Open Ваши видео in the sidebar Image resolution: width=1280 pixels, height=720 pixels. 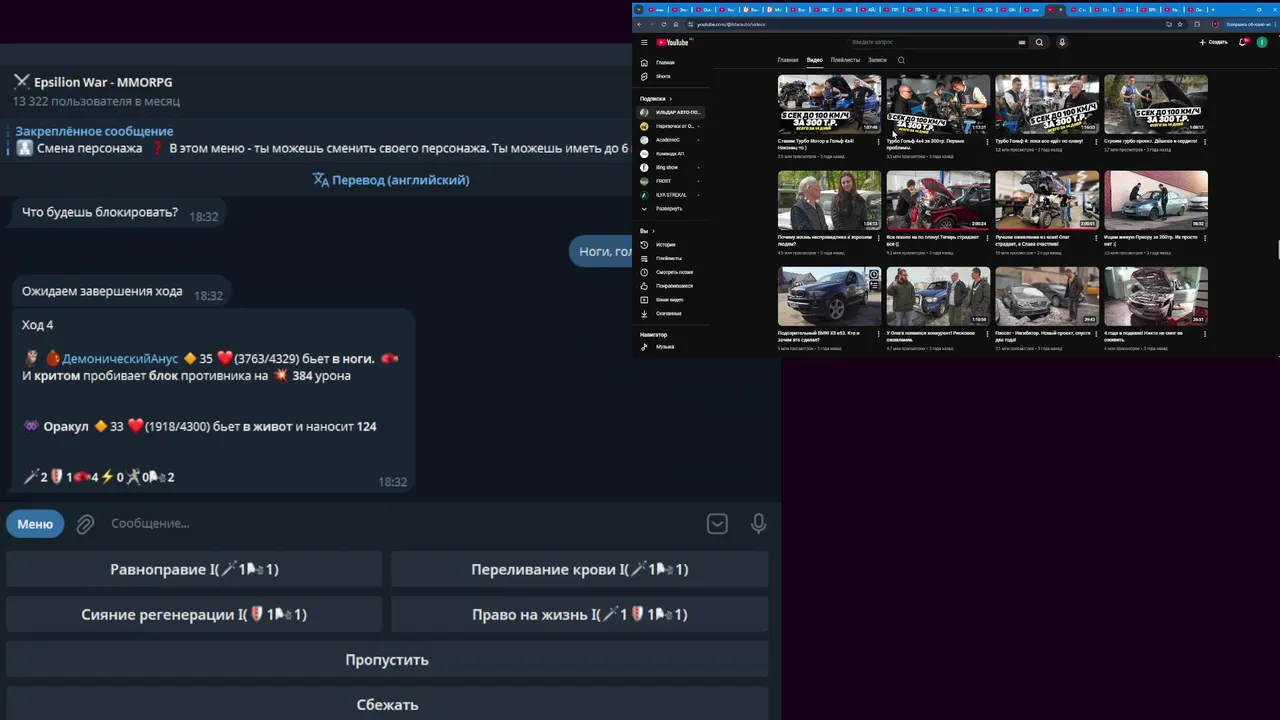[672, 300]
